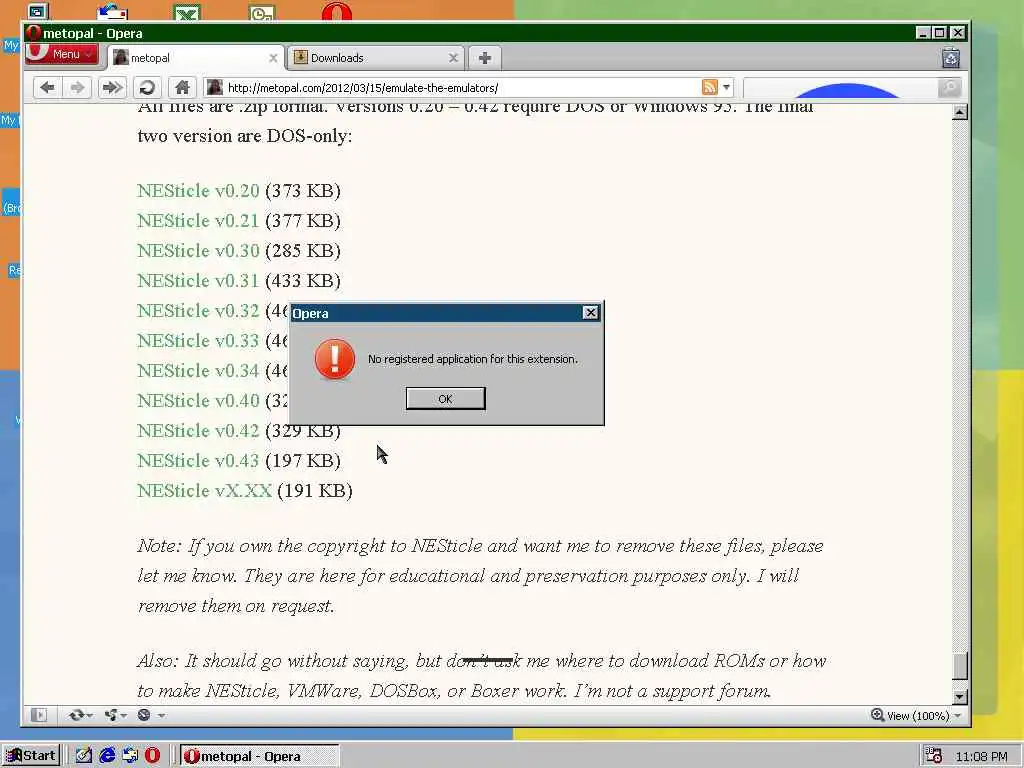Click the Fast Forward double-arrow button
The width and height of the screenshot is (1024, 768).
click(x=112, y=88)
